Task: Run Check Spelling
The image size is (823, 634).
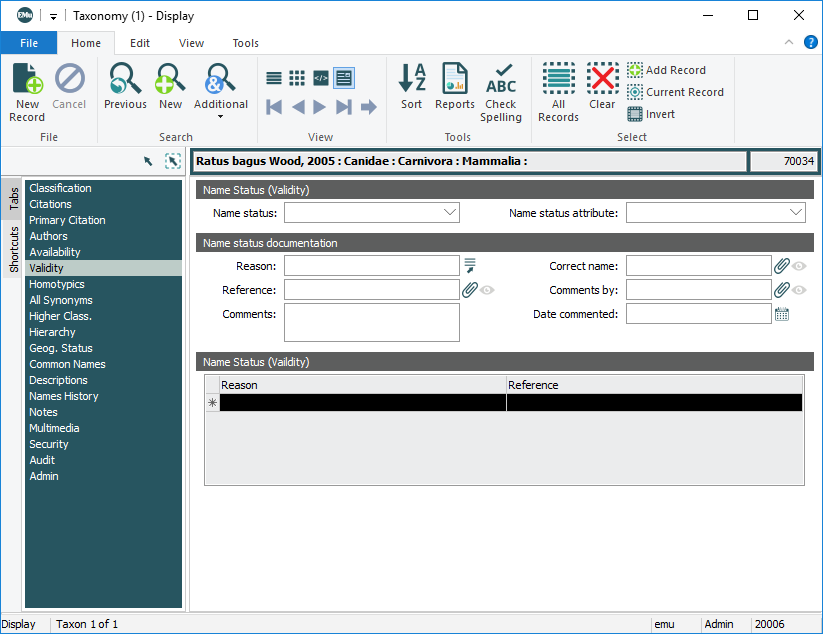Action: click(x=501, y=92)
